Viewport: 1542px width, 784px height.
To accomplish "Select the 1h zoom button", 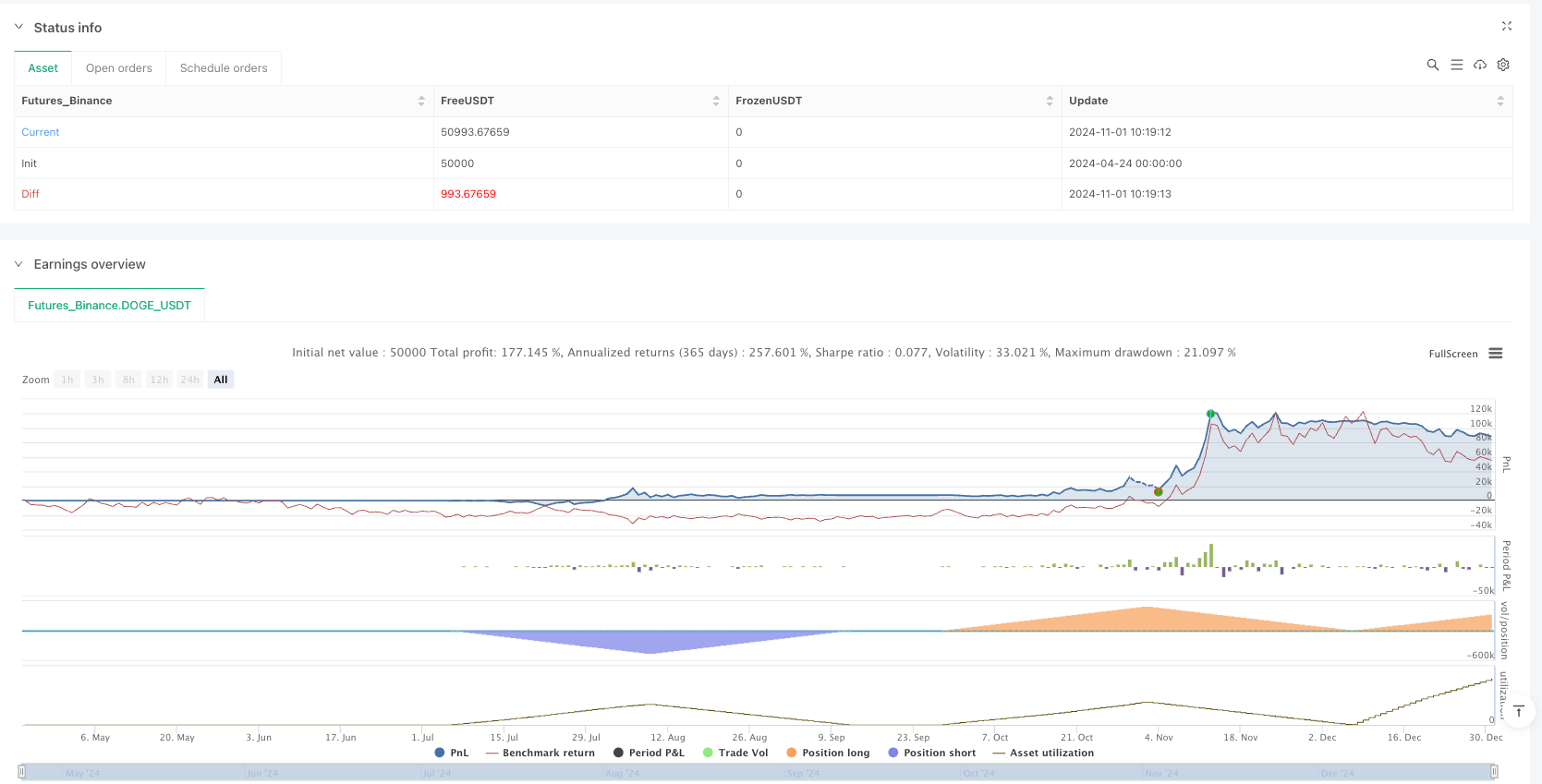I will tap(67, 380).
